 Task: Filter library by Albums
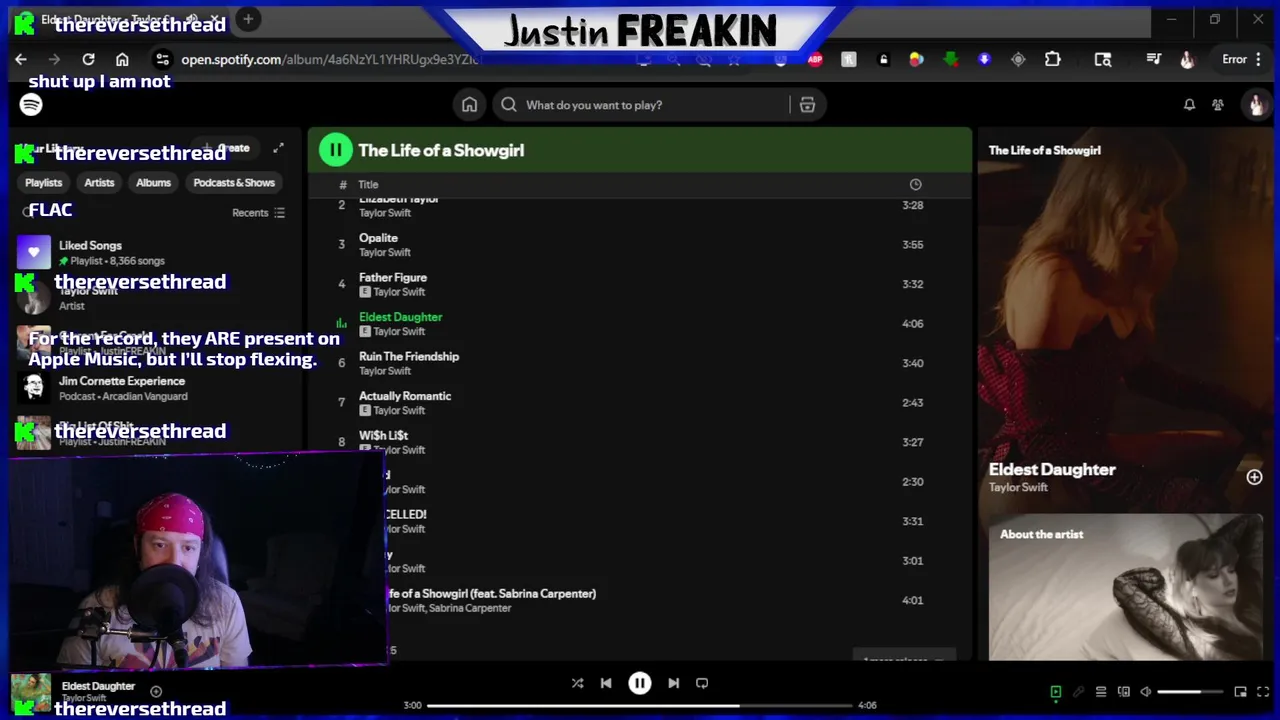pos(153,183)
